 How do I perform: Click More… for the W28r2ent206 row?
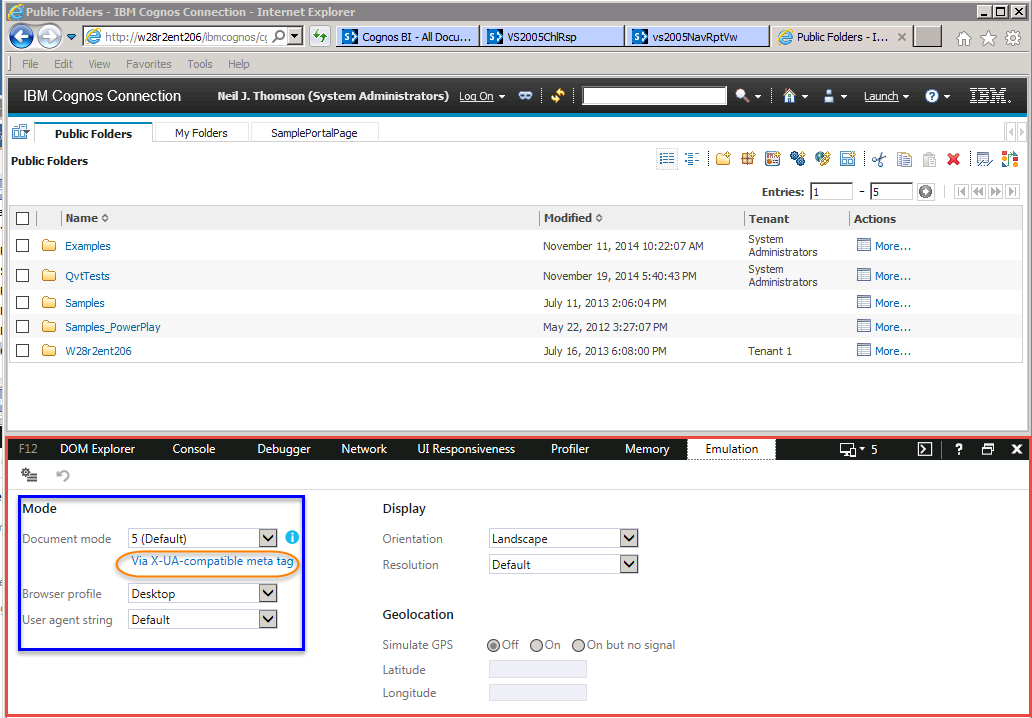pyautogui.click(x=892, y=351)
